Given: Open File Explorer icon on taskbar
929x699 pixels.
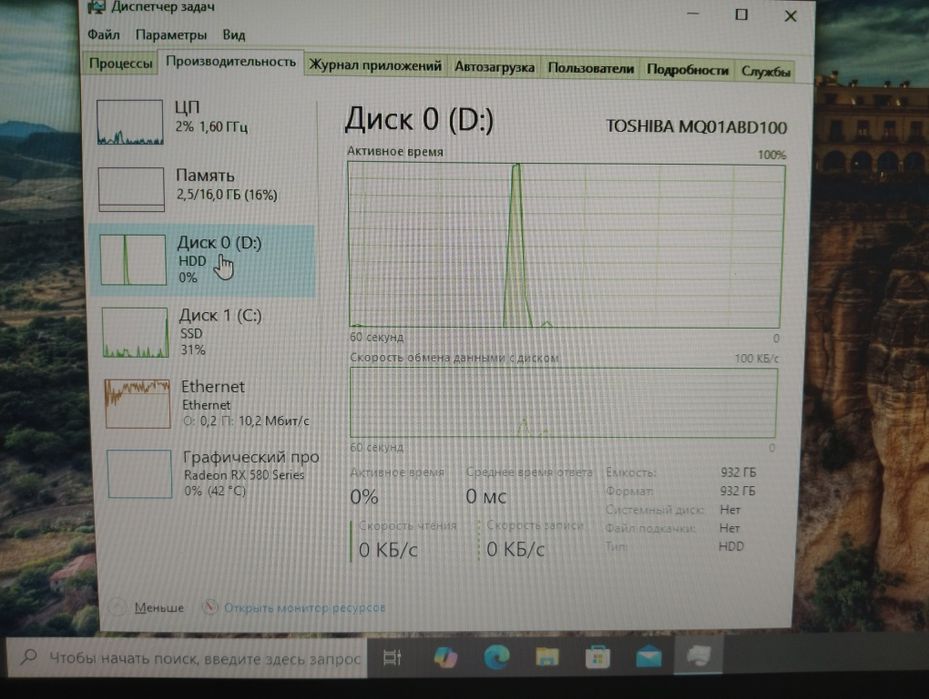Looking at the screenshot, I should click(x=547, y=657).
